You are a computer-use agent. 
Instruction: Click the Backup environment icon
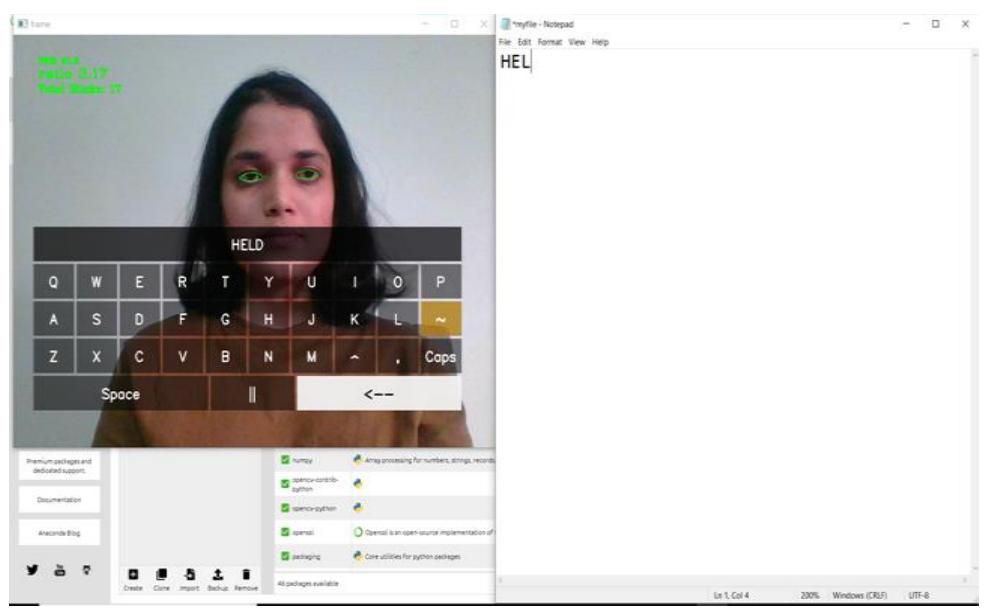click(217, 575)
